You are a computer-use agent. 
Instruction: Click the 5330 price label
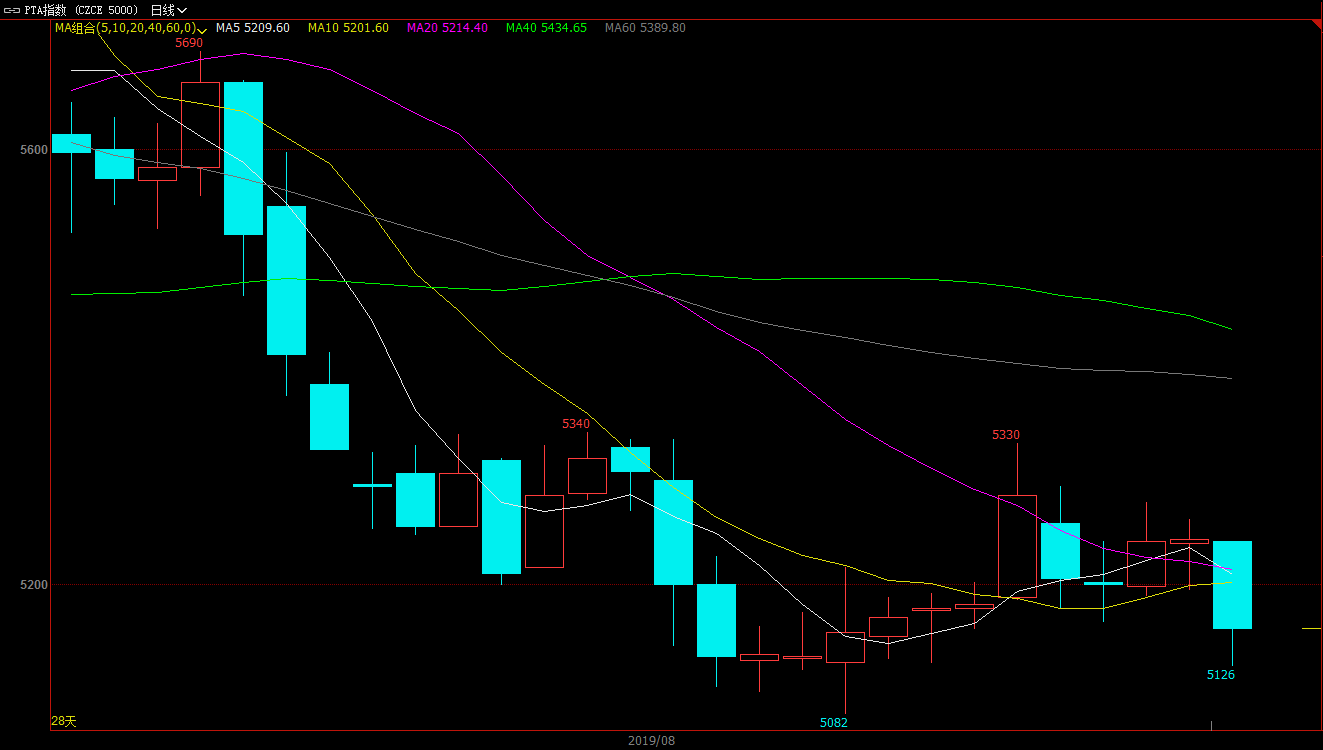pos(1006,435)
